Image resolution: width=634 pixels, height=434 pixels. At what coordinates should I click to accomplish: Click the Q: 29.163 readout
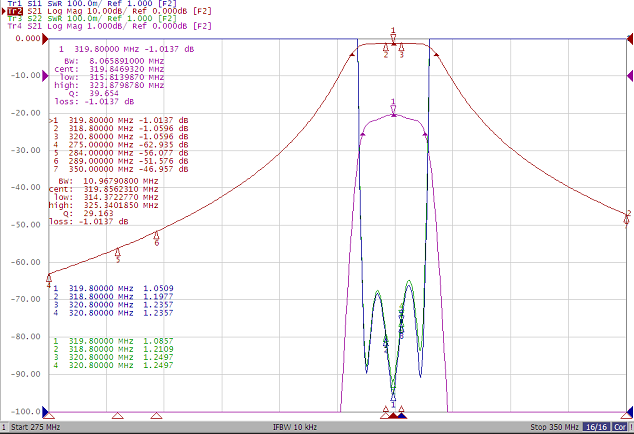(88, 214)
